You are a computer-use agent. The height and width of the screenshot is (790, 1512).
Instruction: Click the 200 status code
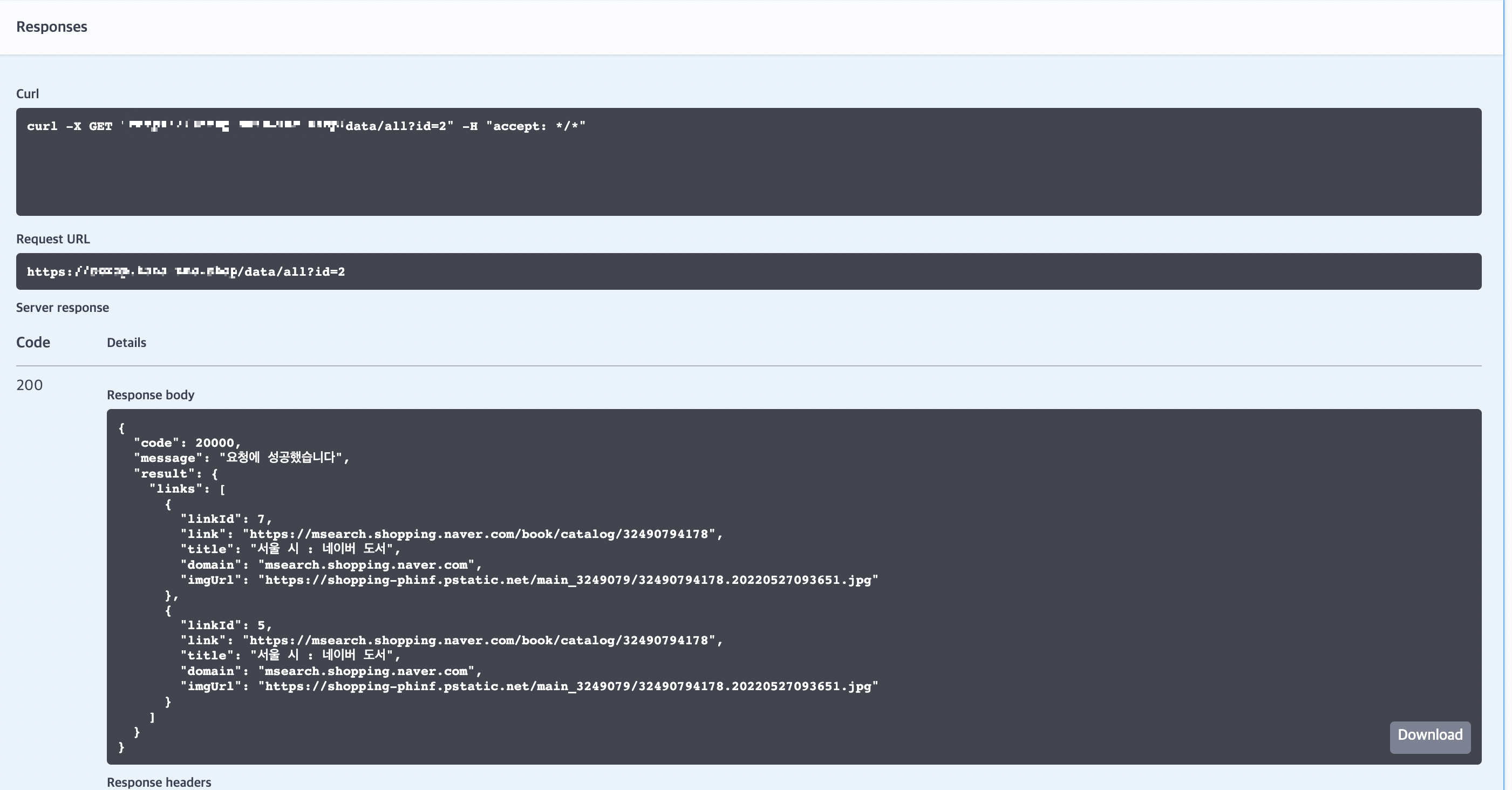(29, 386)
